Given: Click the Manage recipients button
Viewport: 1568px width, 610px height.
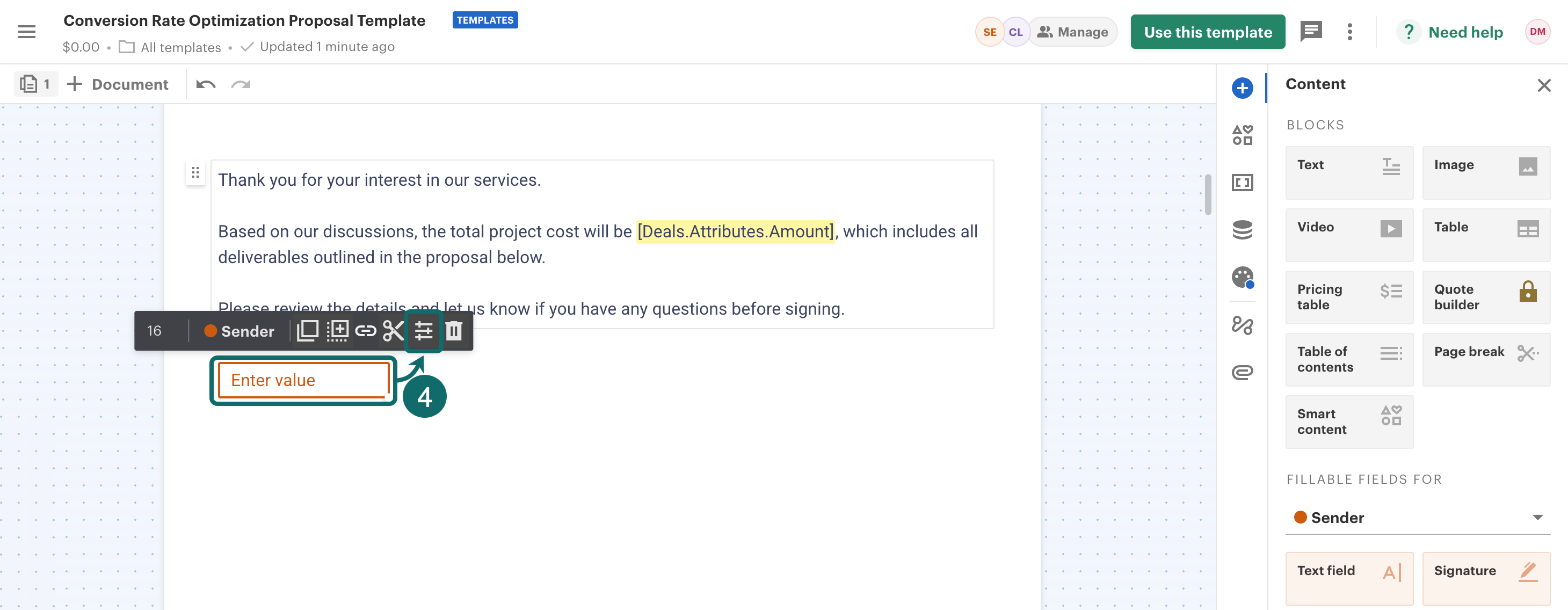Looking at the screenshot, I should click(x=1073, y=32).
